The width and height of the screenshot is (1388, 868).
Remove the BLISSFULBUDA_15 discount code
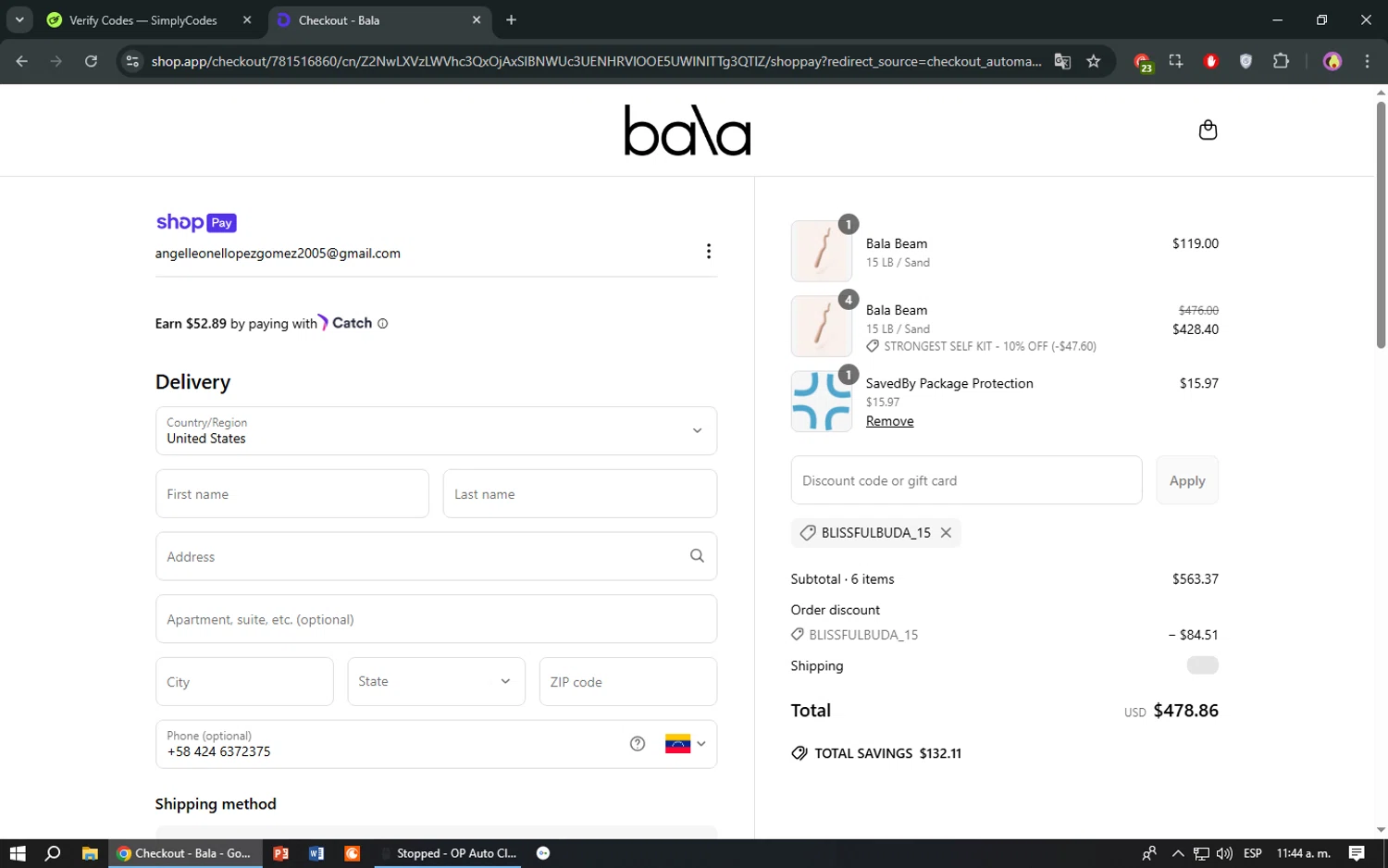946,533
